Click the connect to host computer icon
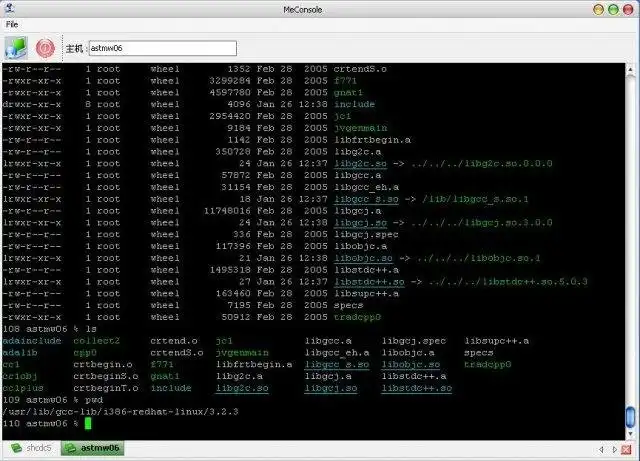 coord(16,48)
